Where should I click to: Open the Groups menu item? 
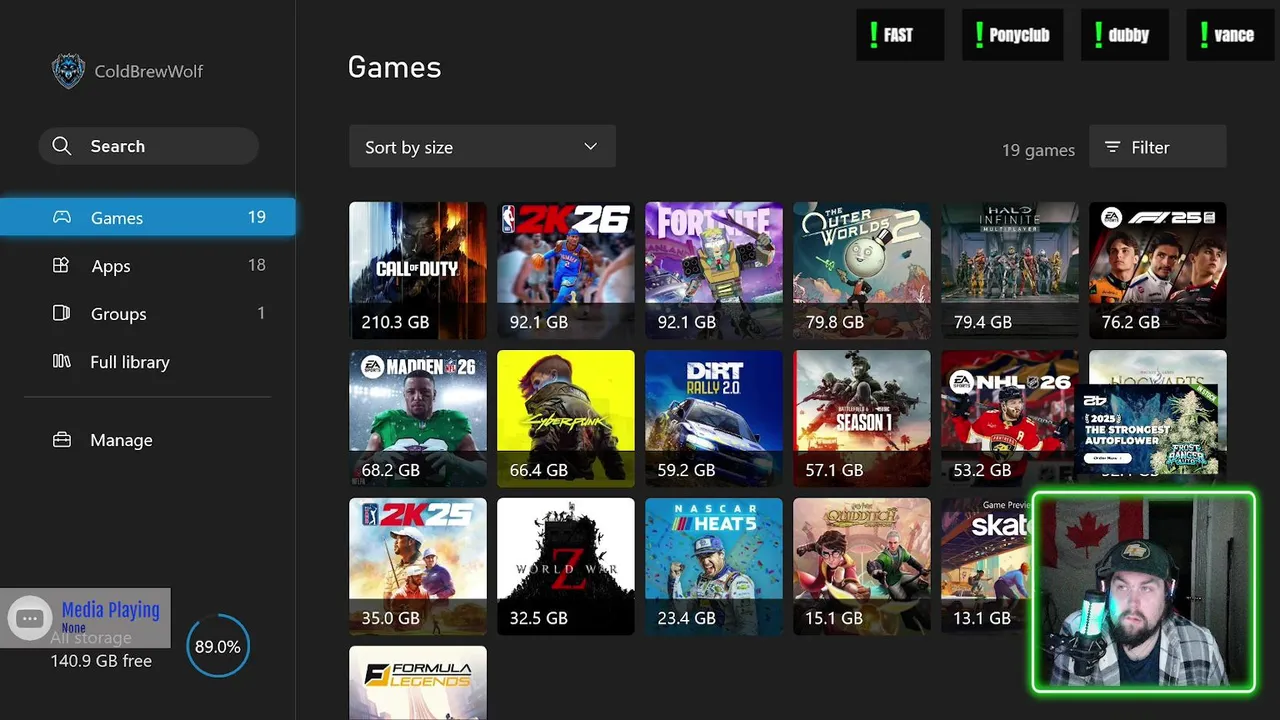pyautogui.click(x=148, y=313)
